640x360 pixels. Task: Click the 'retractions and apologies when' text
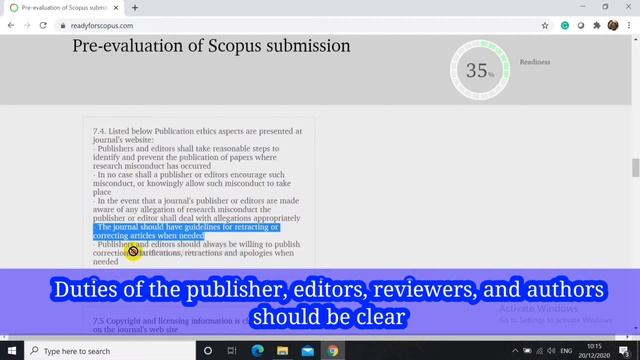pyautogui.click(x=239, y=253)
